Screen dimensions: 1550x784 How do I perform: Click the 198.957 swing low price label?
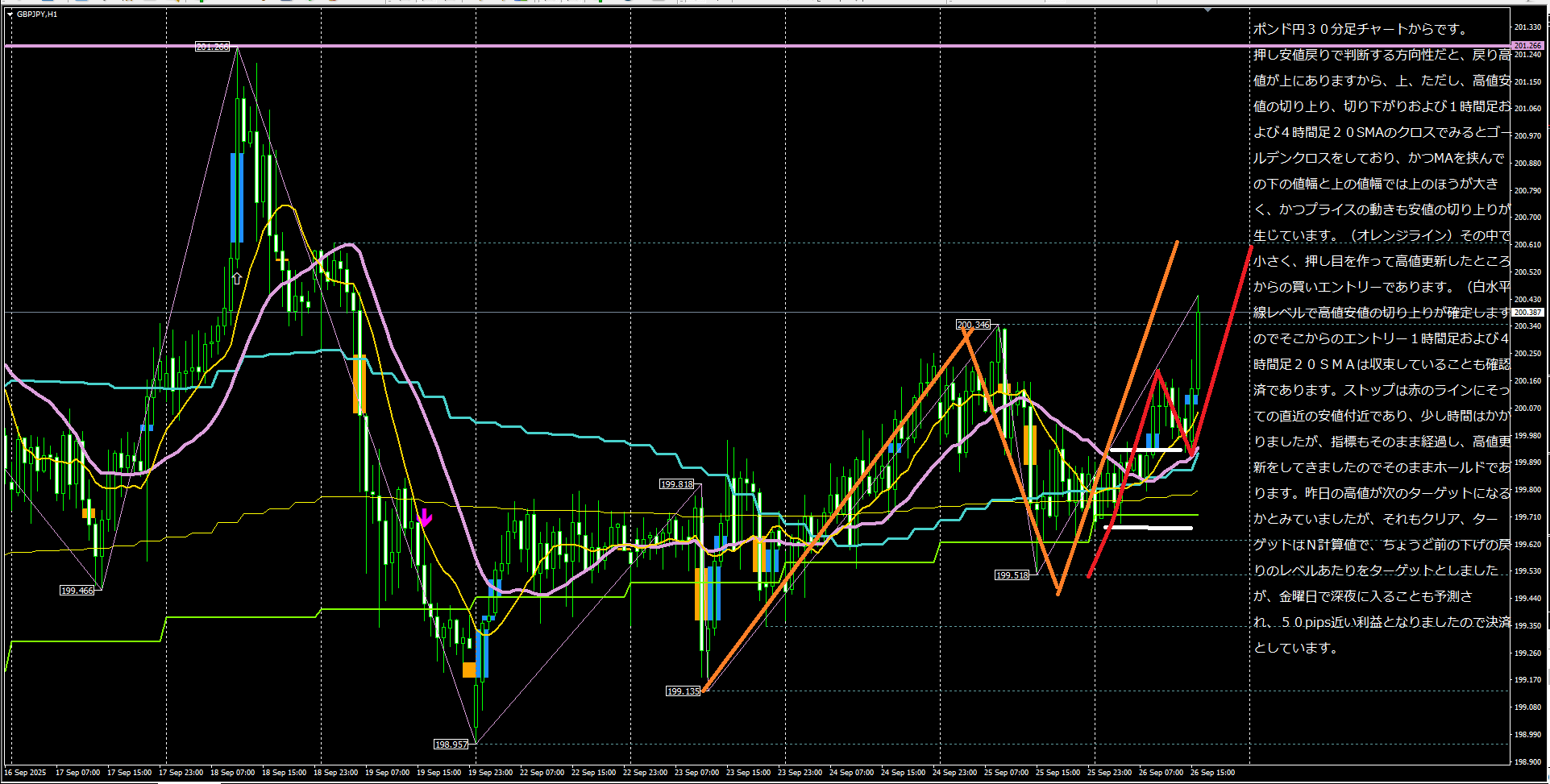pos(451,745)
